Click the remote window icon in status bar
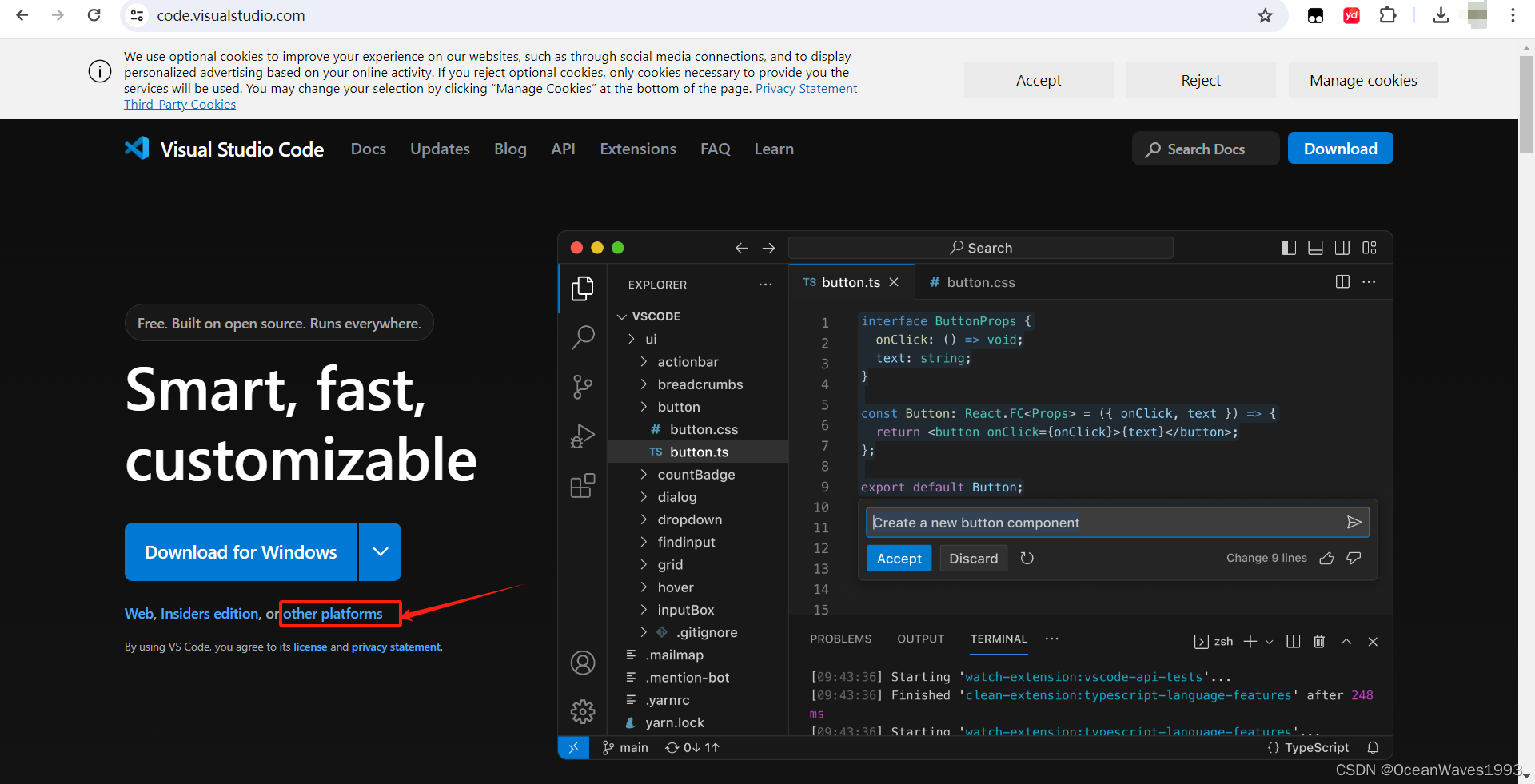Screen dimensions: 1535x784 coord(573,747)
